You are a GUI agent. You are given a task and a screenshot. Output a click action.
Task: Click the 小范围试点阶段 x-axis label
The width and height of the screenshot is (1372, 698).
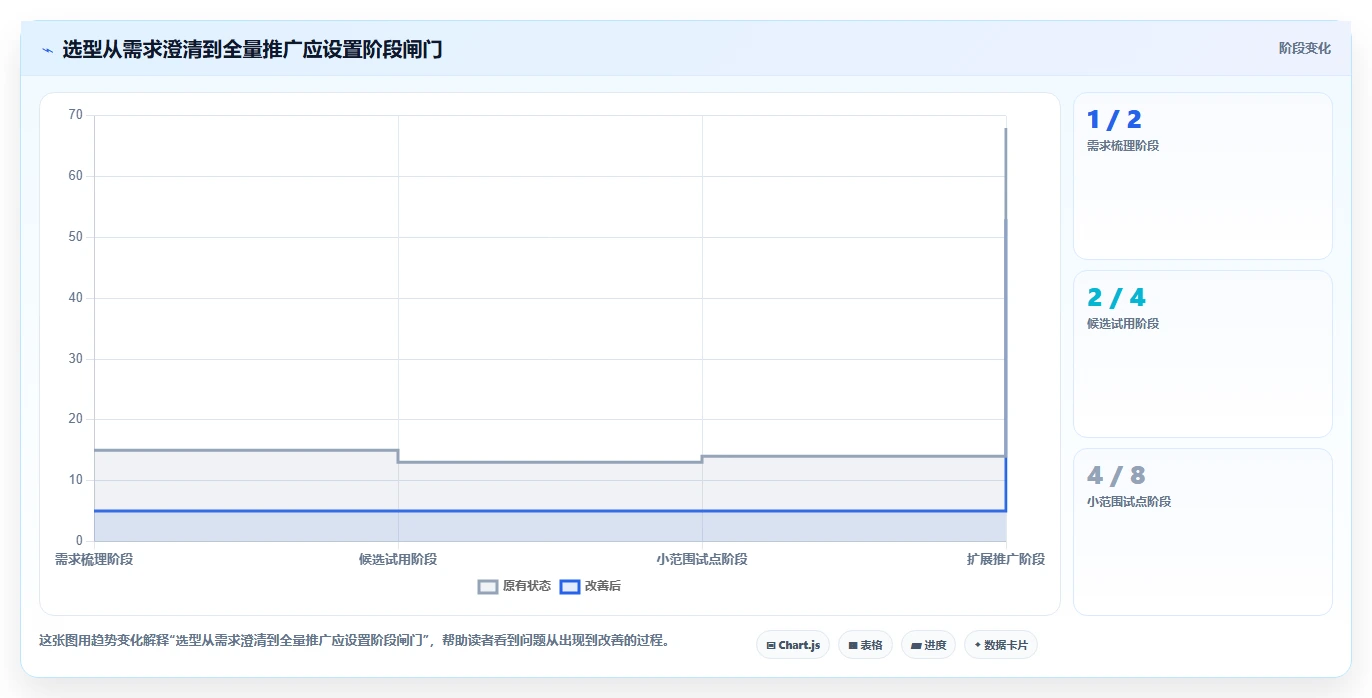pos(702,559)
